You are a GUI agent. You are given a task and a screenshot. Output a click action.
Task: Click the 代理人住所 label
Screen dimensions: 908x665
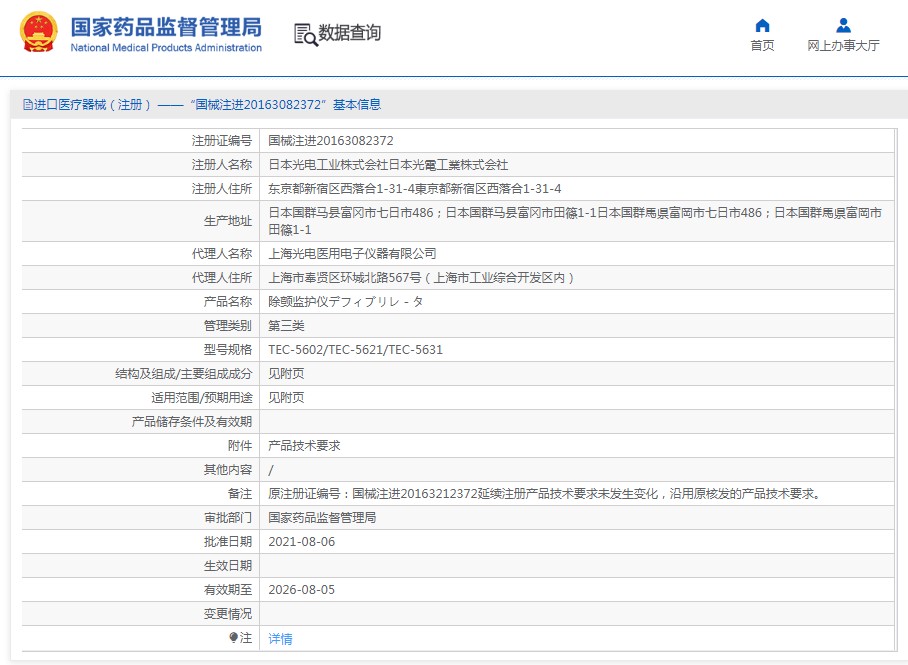pyautogui.click(x=222, y=277)
